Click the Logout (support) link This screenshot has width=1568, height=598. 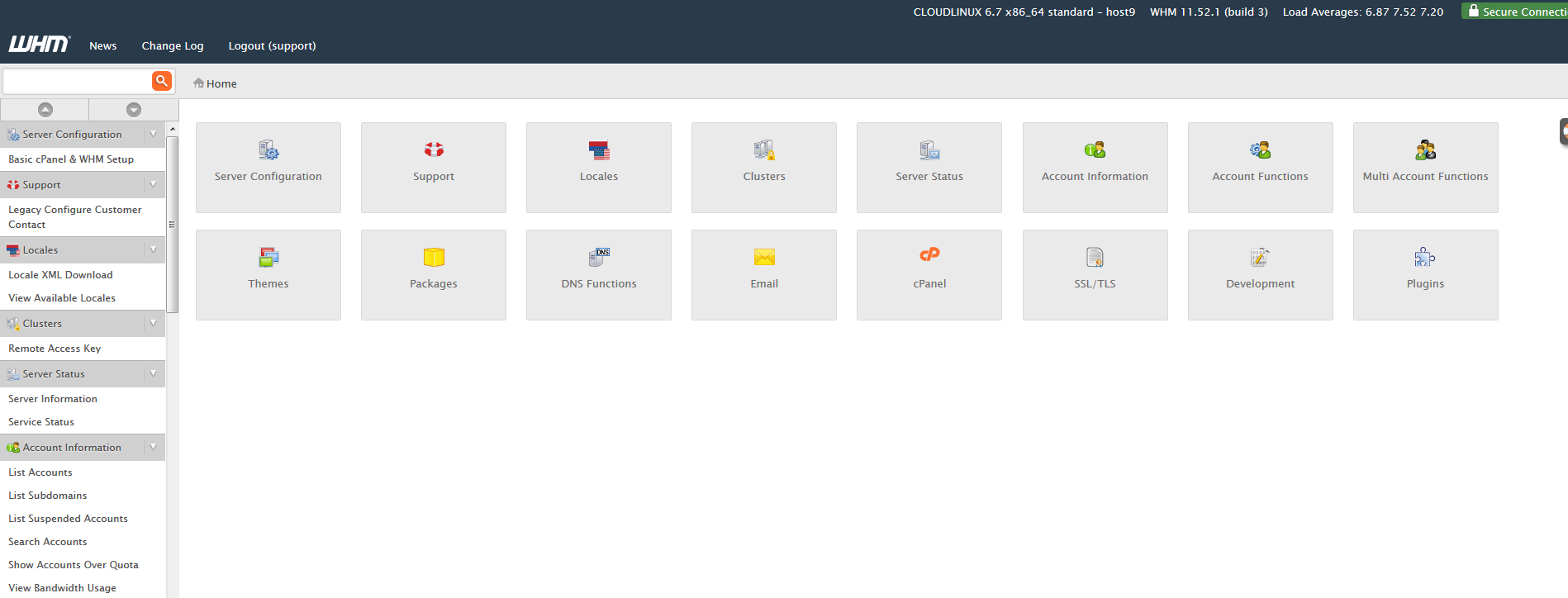click(272, 46)
